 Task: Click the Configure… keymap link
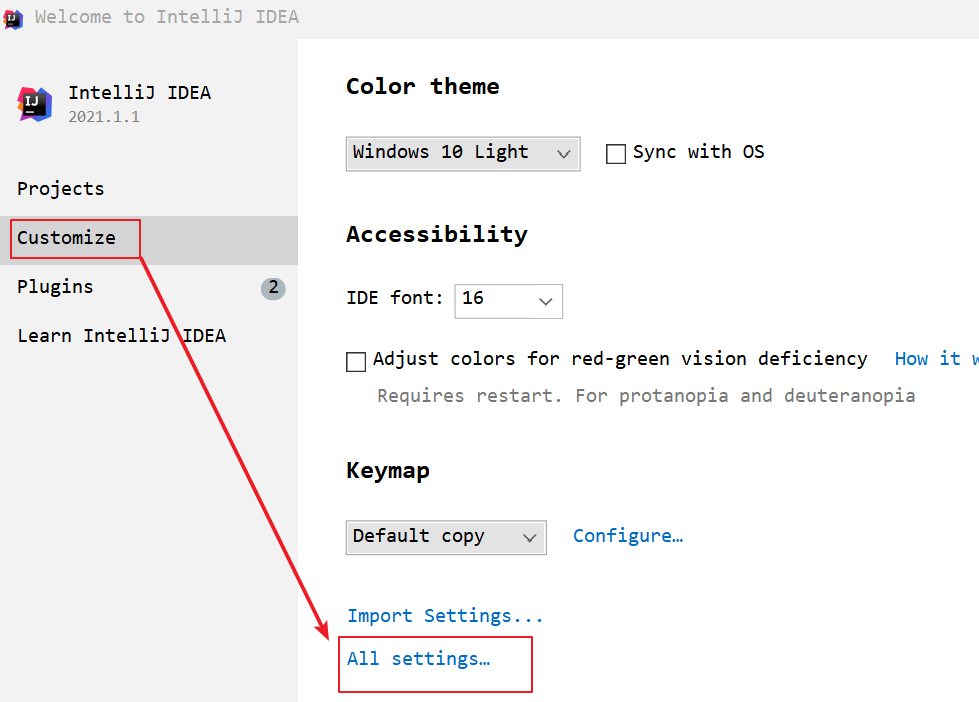coord(627,536)
